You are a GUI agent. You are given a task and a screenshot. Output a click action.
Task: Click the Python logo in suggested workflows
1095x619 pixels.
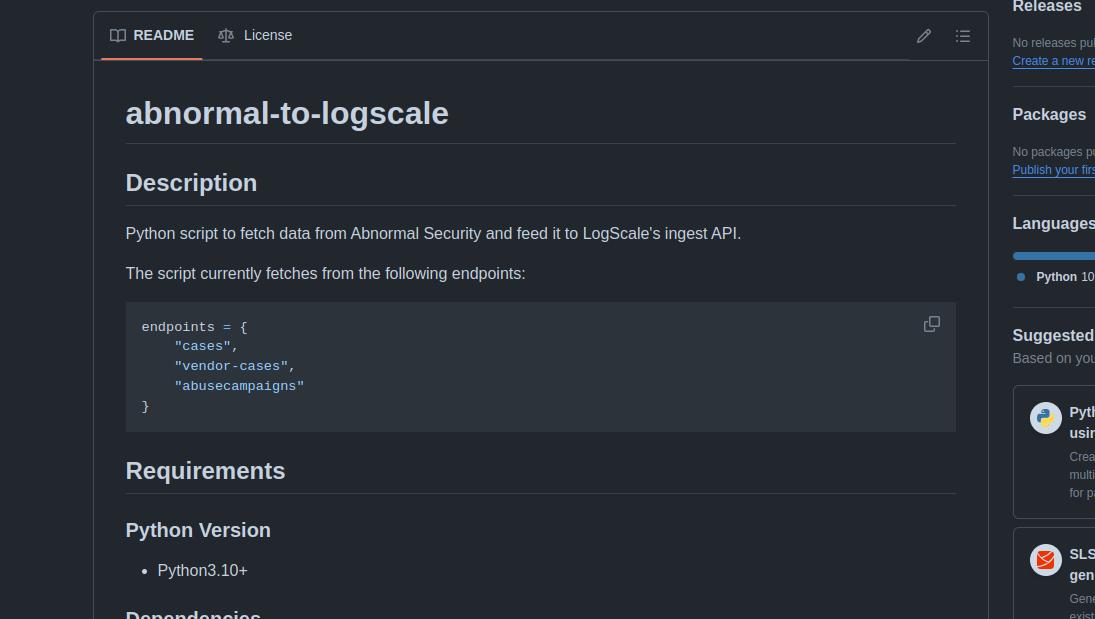pyautogui.click(x=1045, y=418)
